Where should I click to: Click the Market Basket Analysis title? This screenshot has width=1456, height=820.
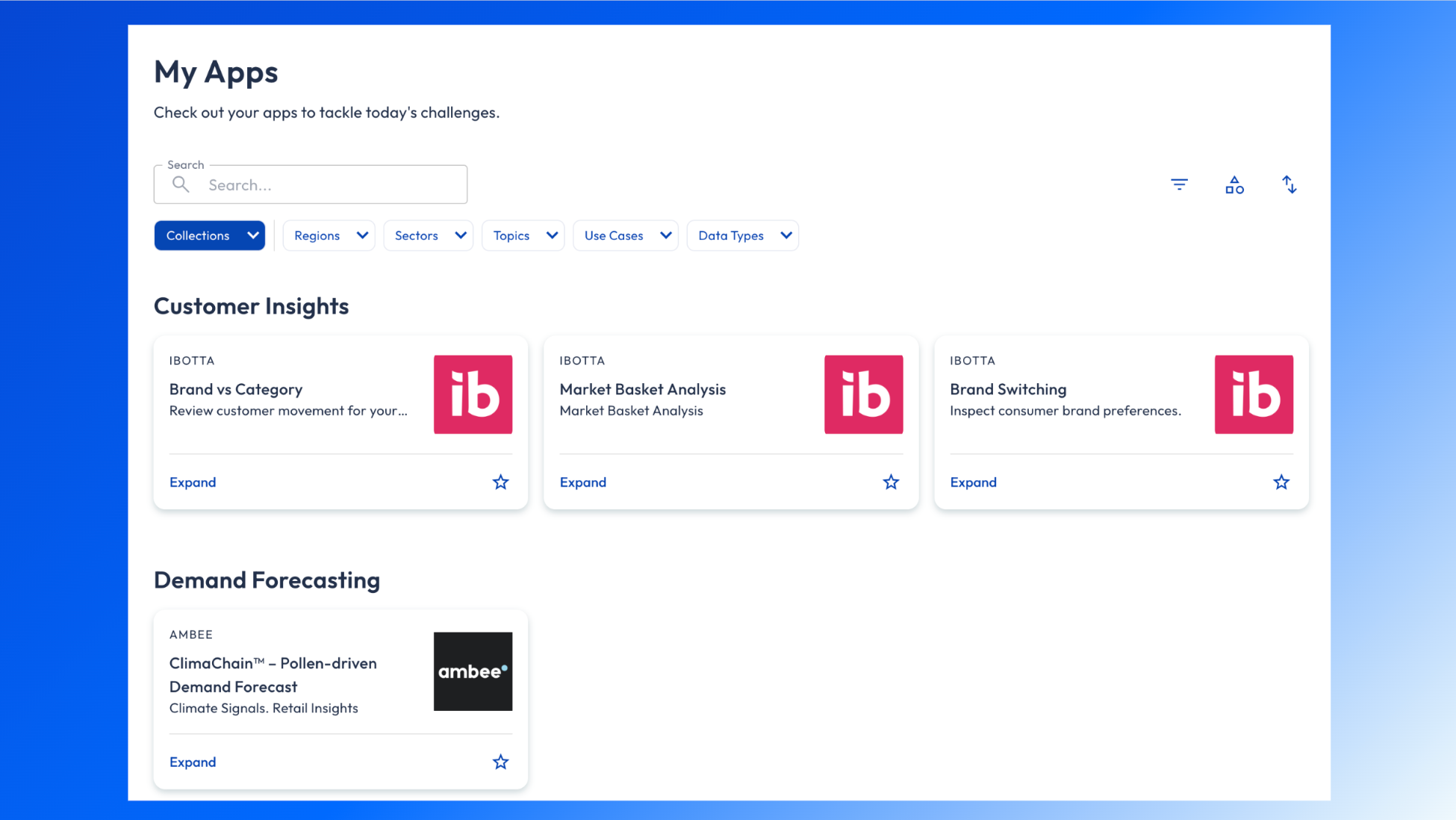(x=643, y=389)
